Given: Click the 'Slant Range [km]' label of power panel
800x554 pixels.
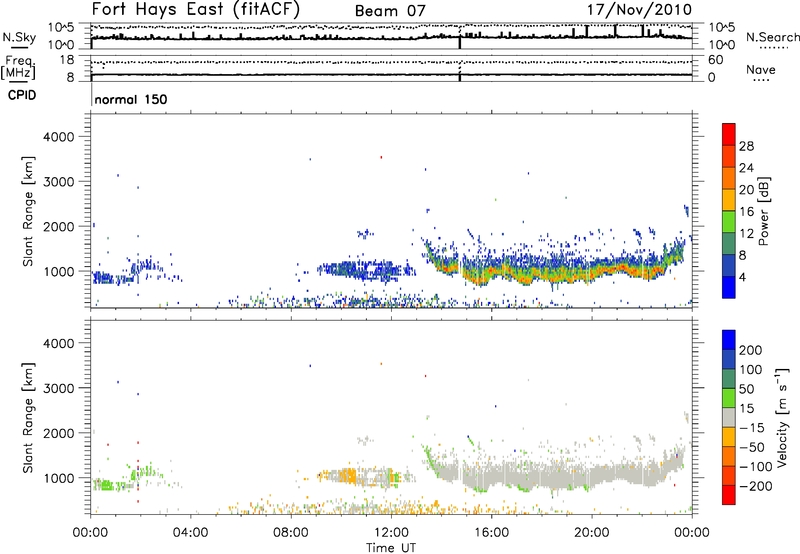Looking at the screenshot, I should (x=28, y=211).
